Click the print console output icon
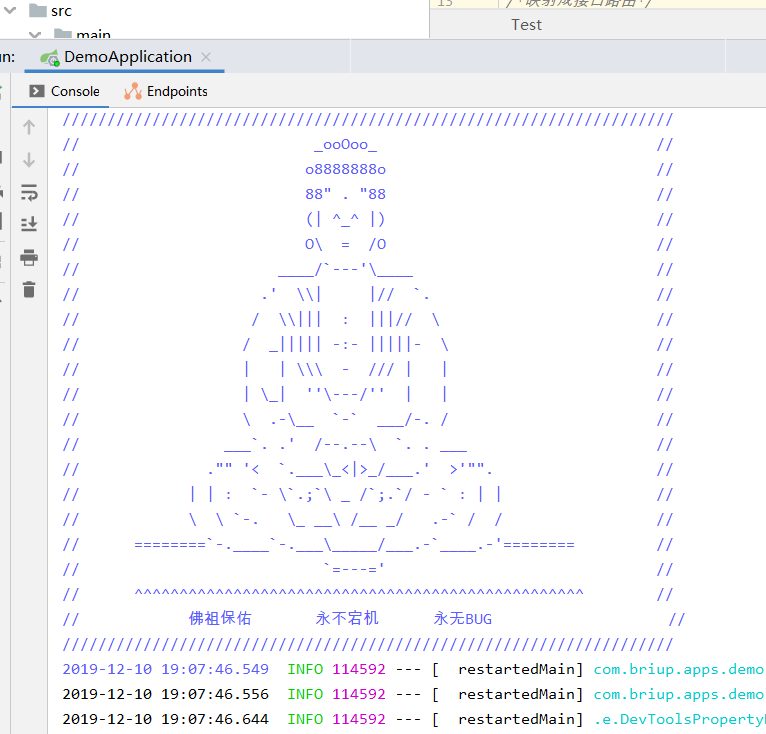 29,258
